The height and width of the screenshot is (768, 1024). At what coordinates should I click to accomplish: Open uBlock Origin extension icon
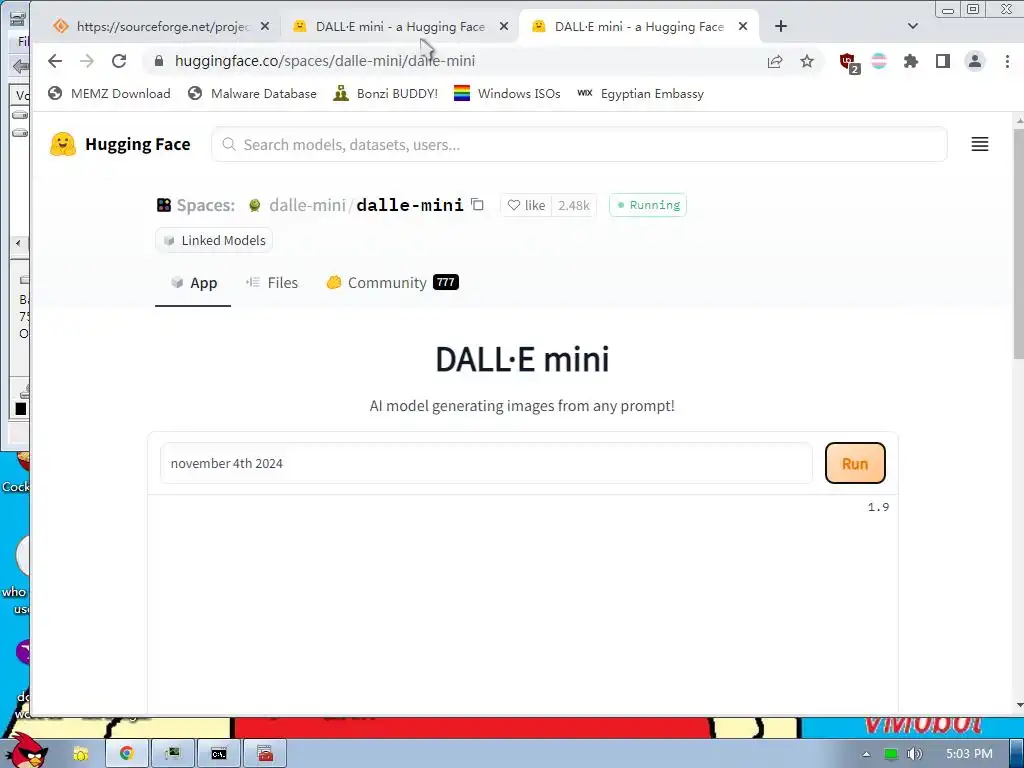pos(849,63)
